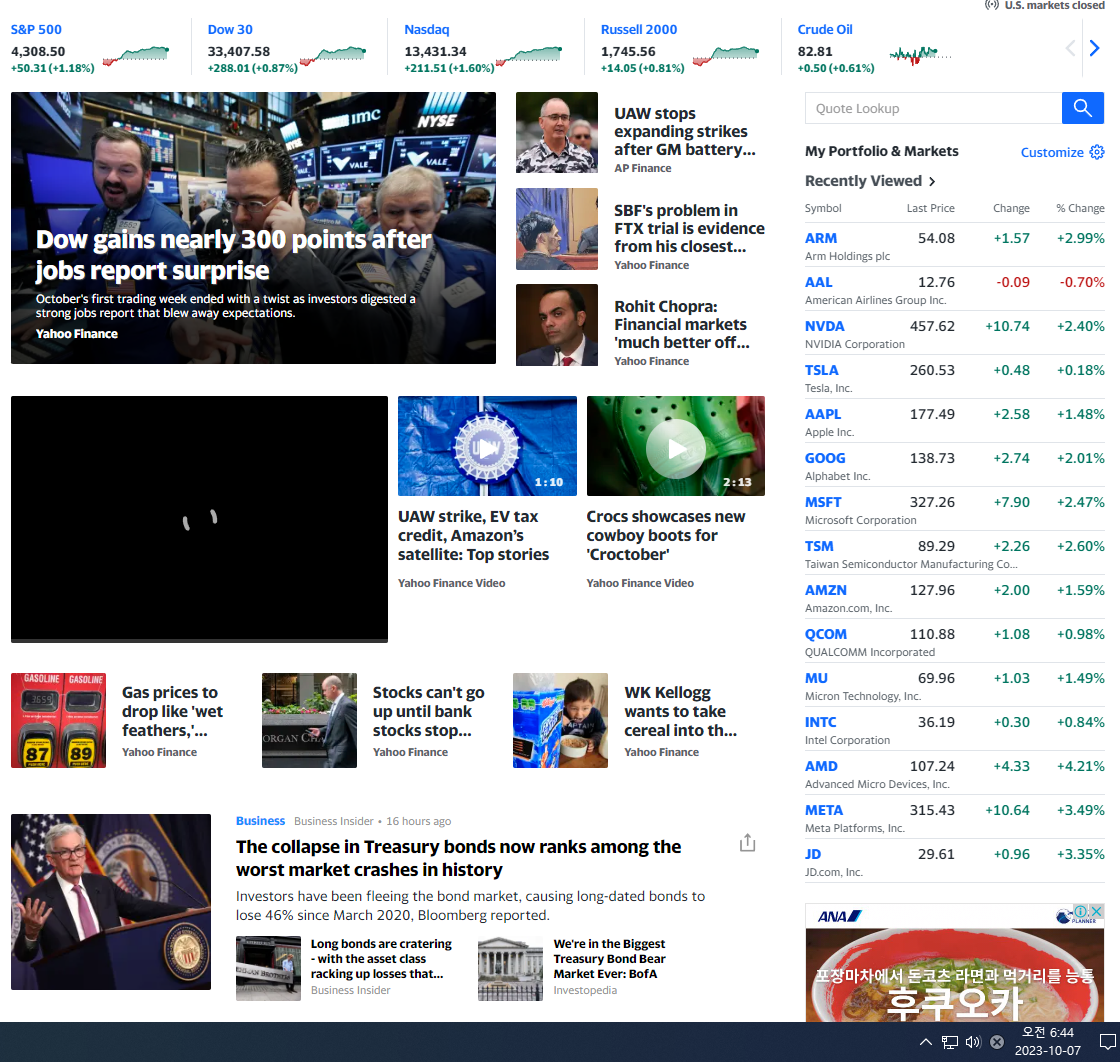
Task: Open the SBF courtroom sketch thumbnail
Action: pos(556,229)
